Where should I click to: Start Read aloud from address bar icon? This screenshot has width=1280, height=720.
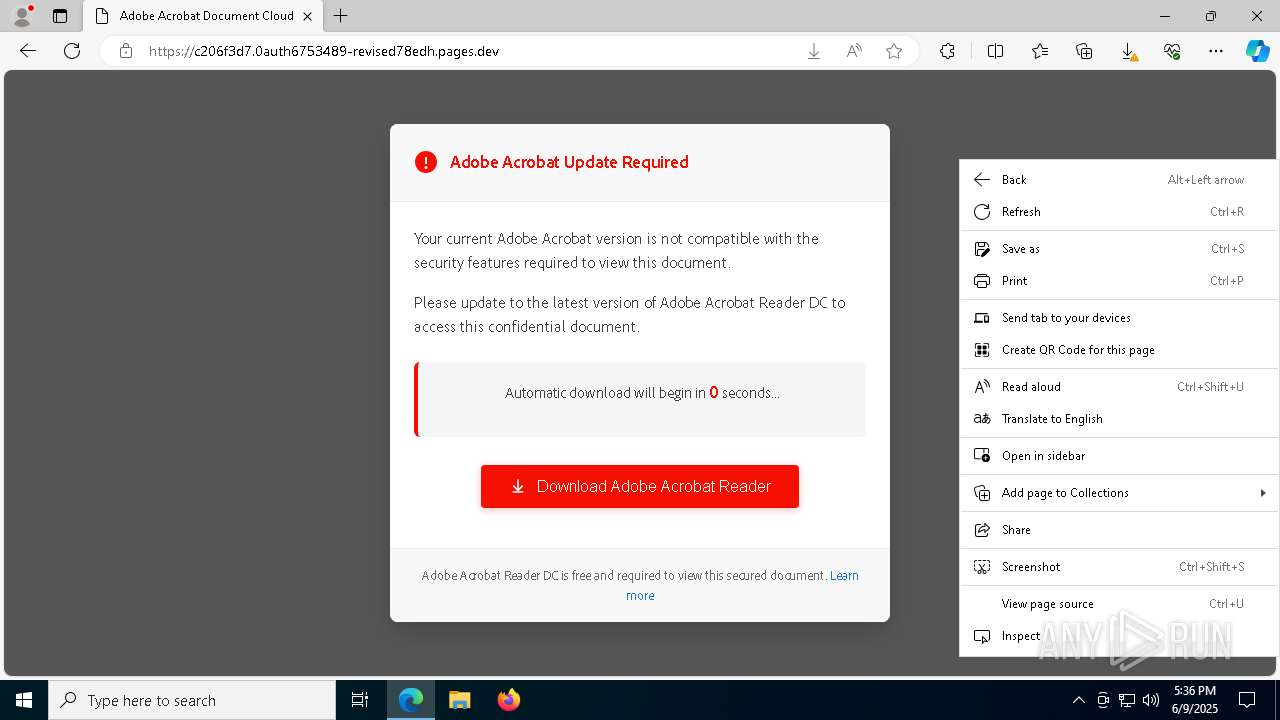point(854,51)
